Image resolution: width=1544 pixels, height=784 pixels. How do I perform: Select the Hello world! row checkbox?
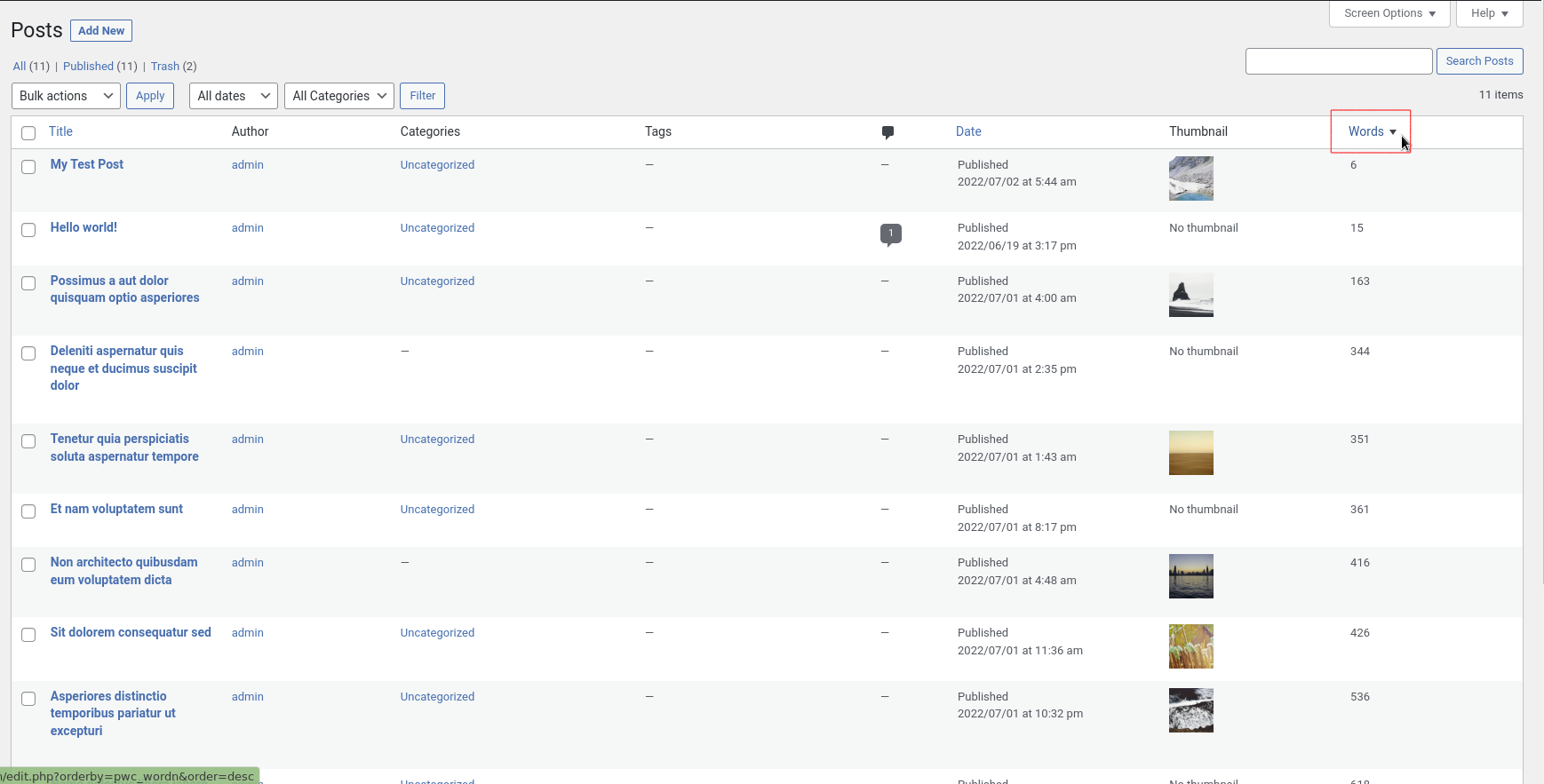tap(28, 230)
